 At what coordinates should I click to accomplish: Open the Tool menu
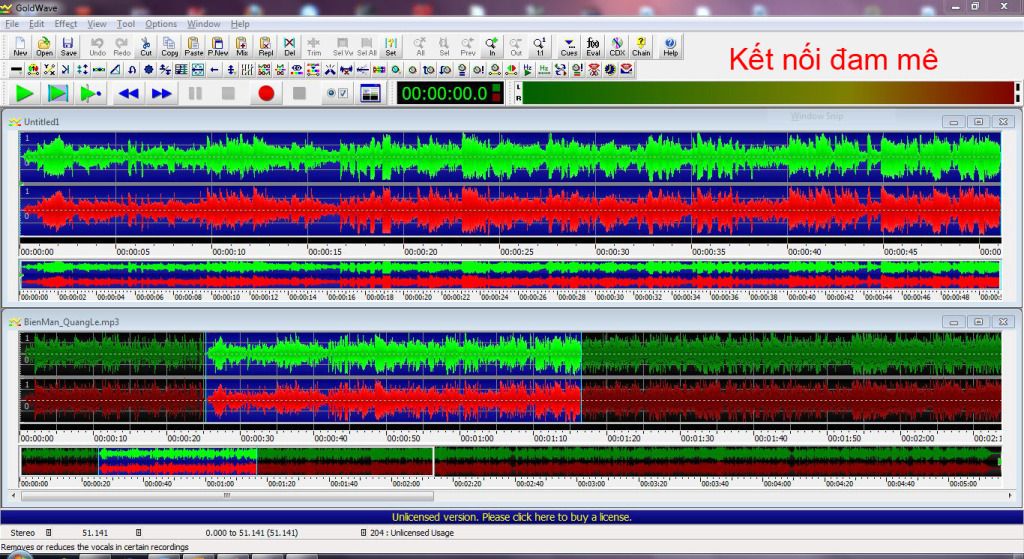point(125,24)
